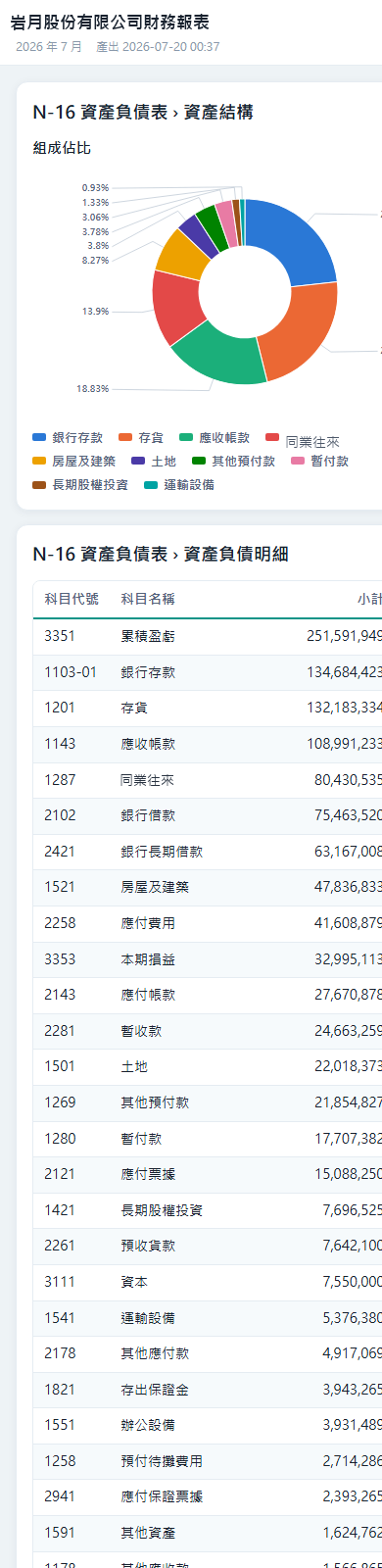Select 暫收款 row name
The width and height of the screenshot is (382, 1568).
(141, 1031)
